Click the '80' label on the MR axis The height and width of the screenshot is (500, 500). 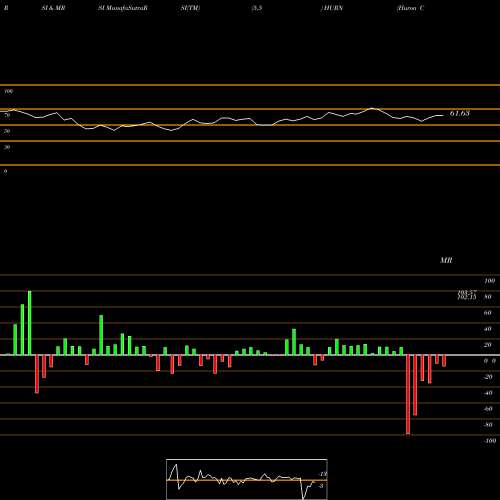tap(488, 297)
